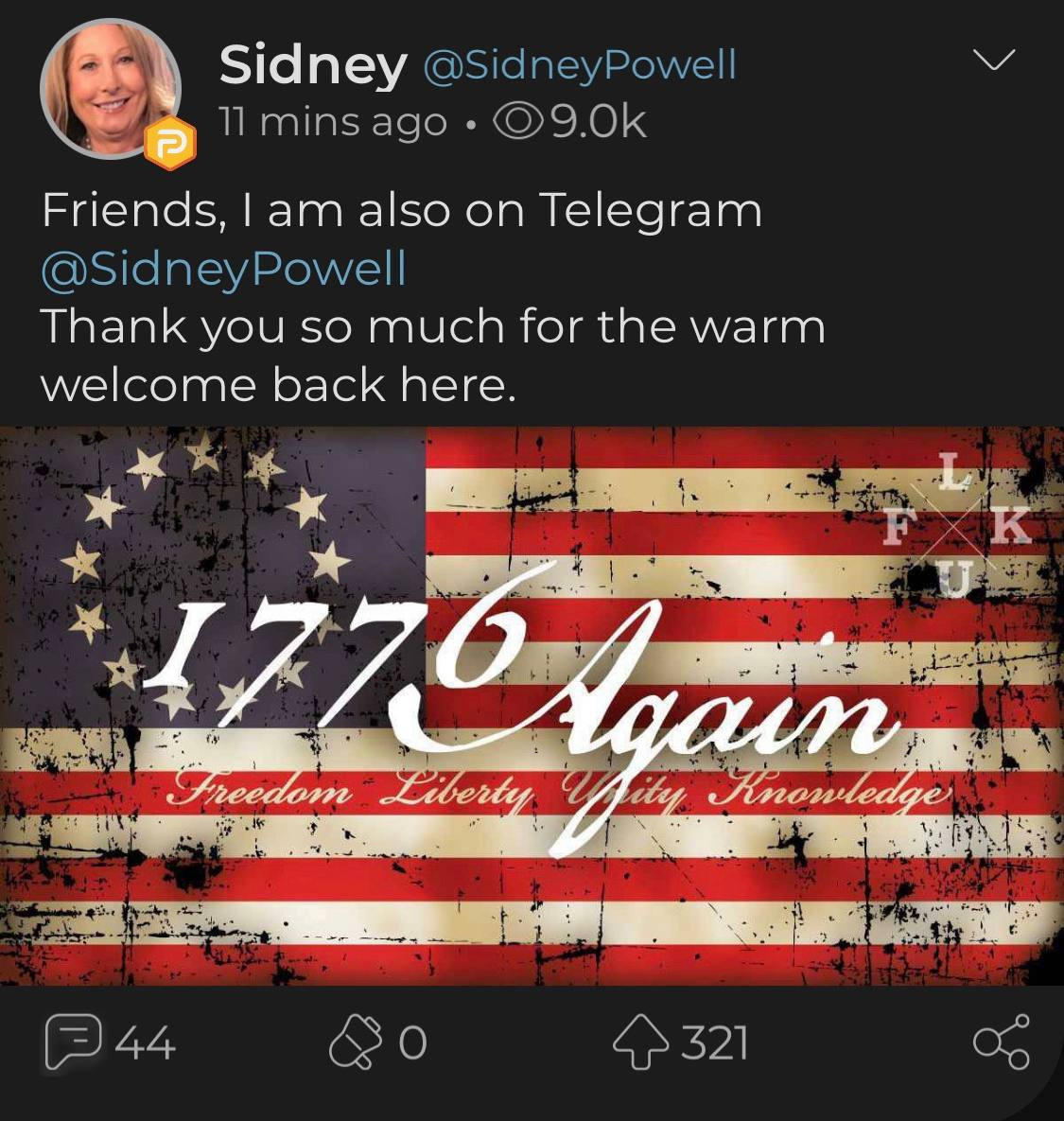The image size is (1064, 1121).
Task: Click the share icon below the post
Action: click(1001, 1042)
